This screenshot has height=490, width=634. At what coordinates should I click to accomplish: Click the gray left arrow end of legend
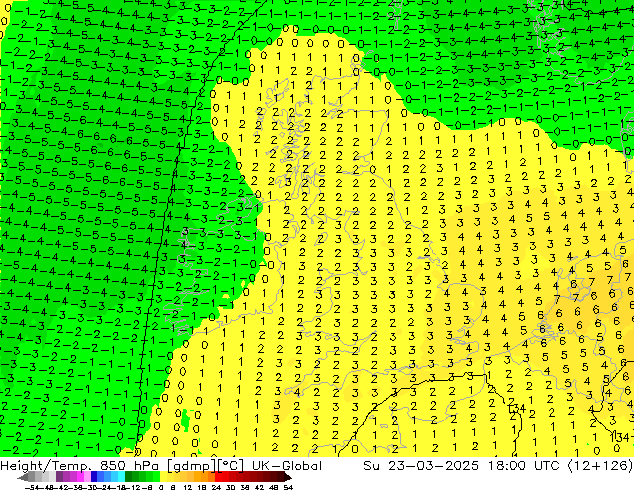click(23, 478)
